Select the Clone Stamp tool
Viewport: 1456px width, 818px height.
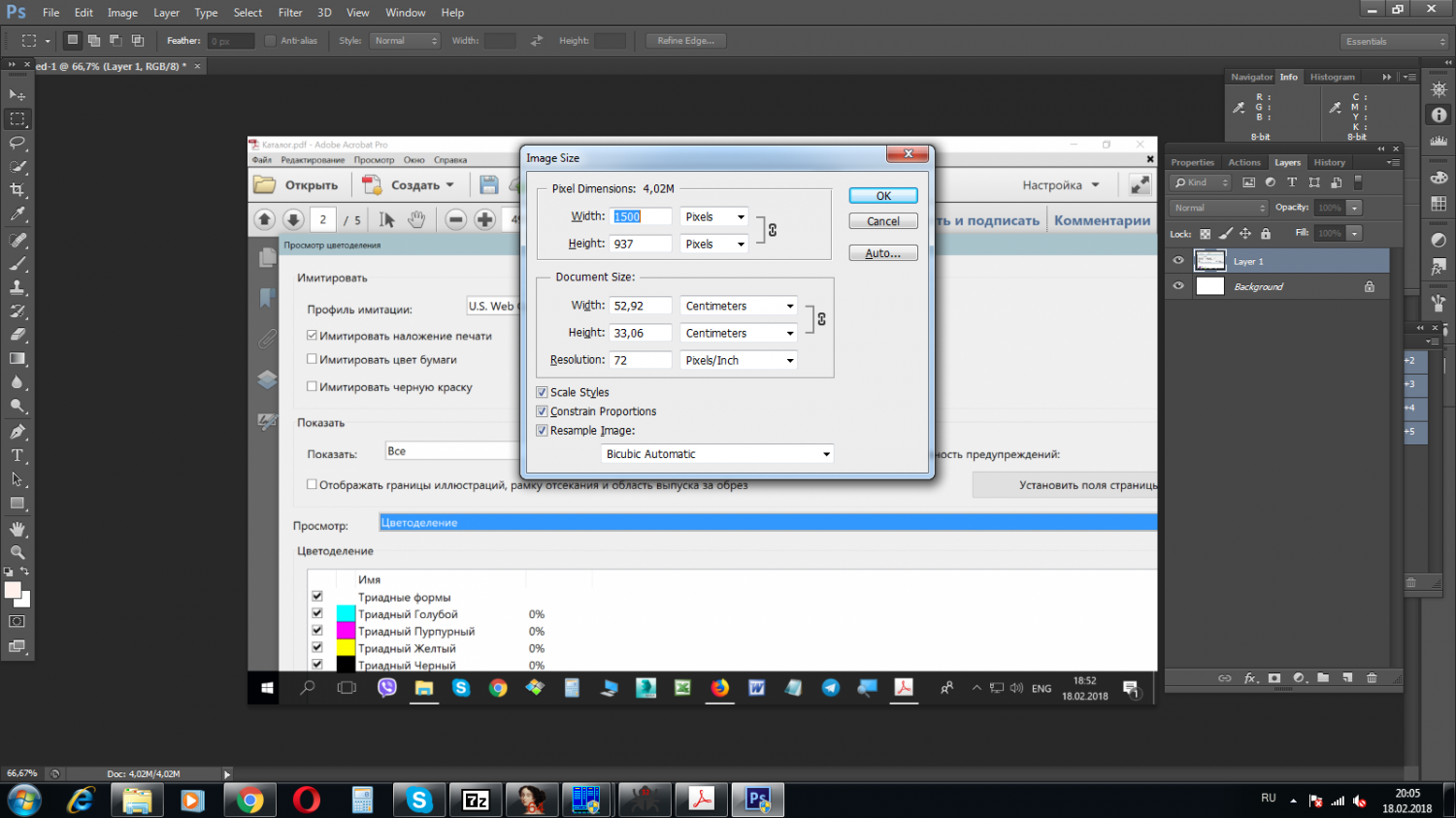17,287
